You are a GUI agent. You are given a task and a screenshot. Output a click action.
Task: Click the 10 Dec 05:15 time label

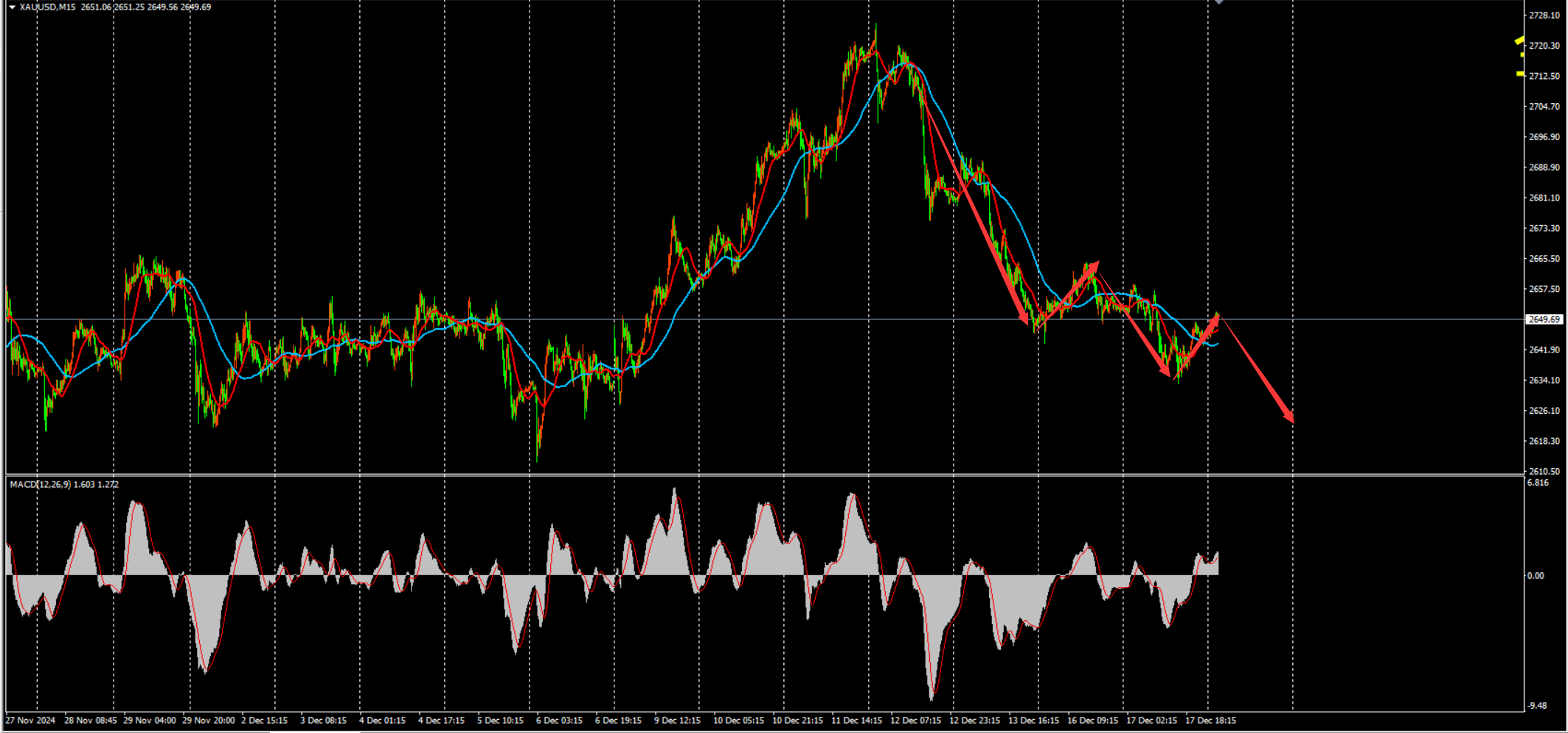pos(739,720)
